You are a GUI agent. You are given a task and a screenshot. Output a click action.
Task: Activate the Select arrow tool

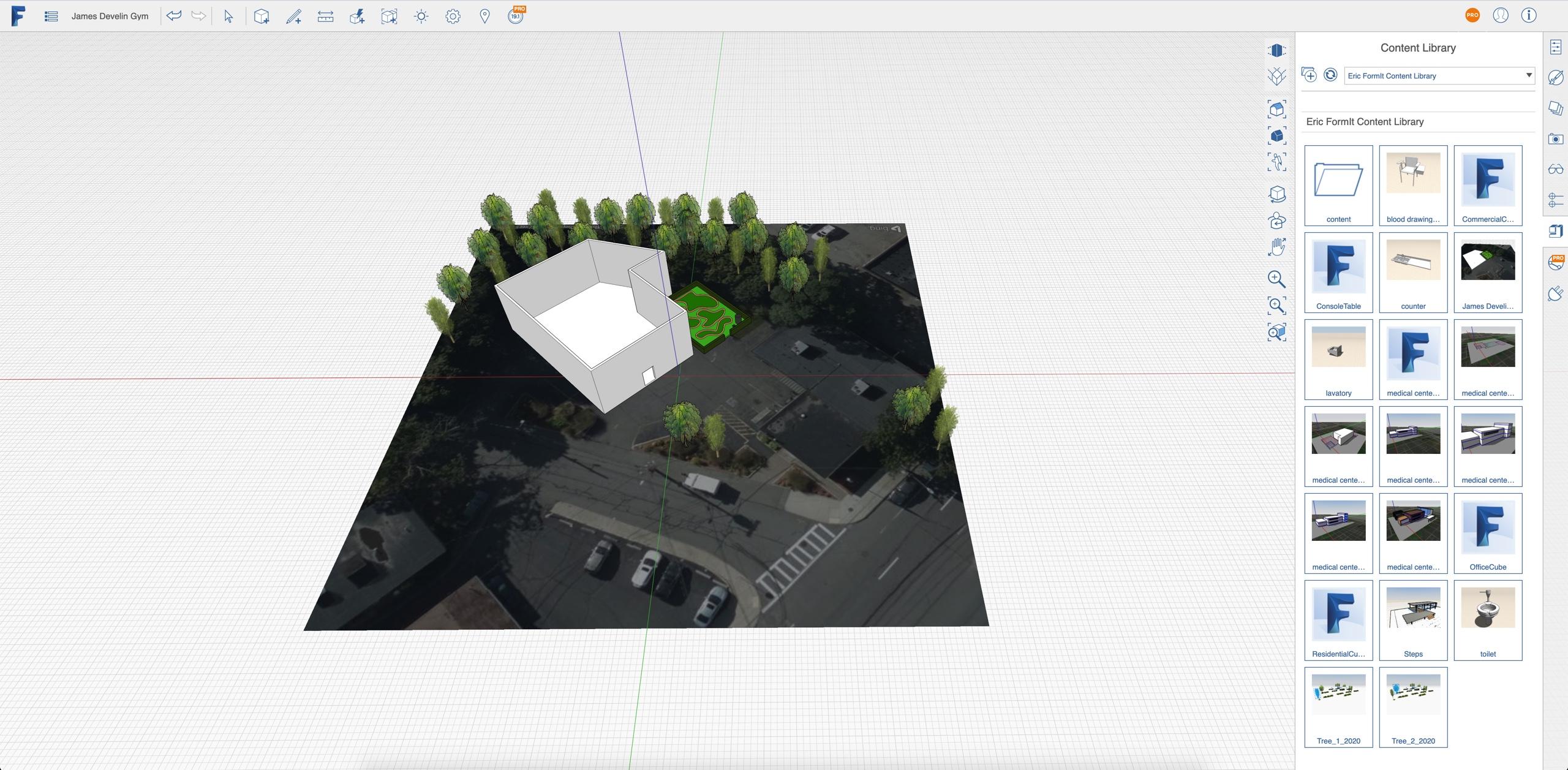coord(228,17)
